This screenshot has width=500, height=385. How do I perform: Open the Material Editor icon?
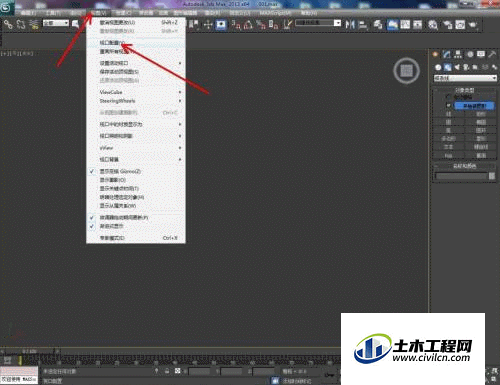433,25
